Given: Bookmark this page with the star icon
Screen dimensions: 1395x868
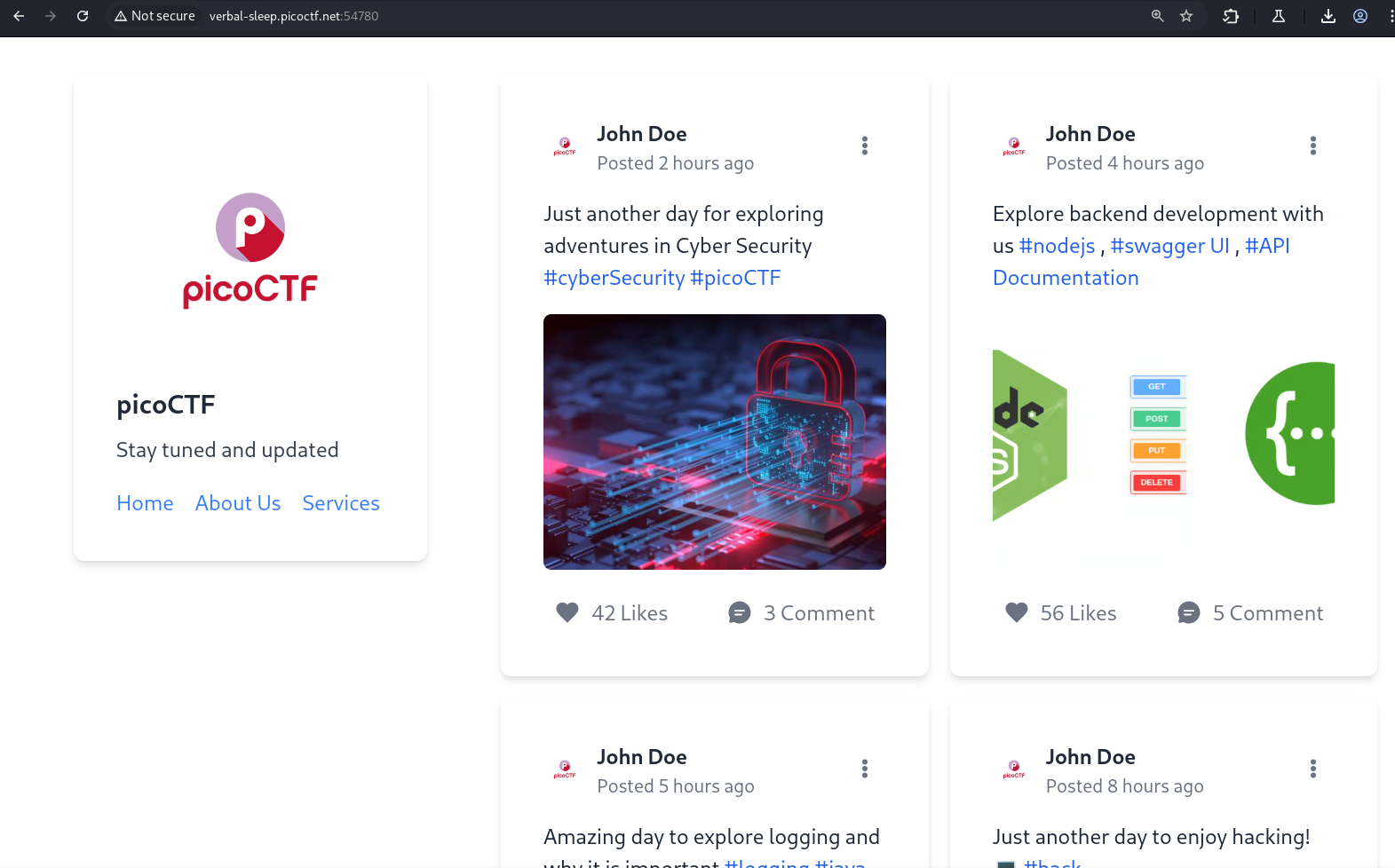Looking at the screenshot, I should [1186, 16].
